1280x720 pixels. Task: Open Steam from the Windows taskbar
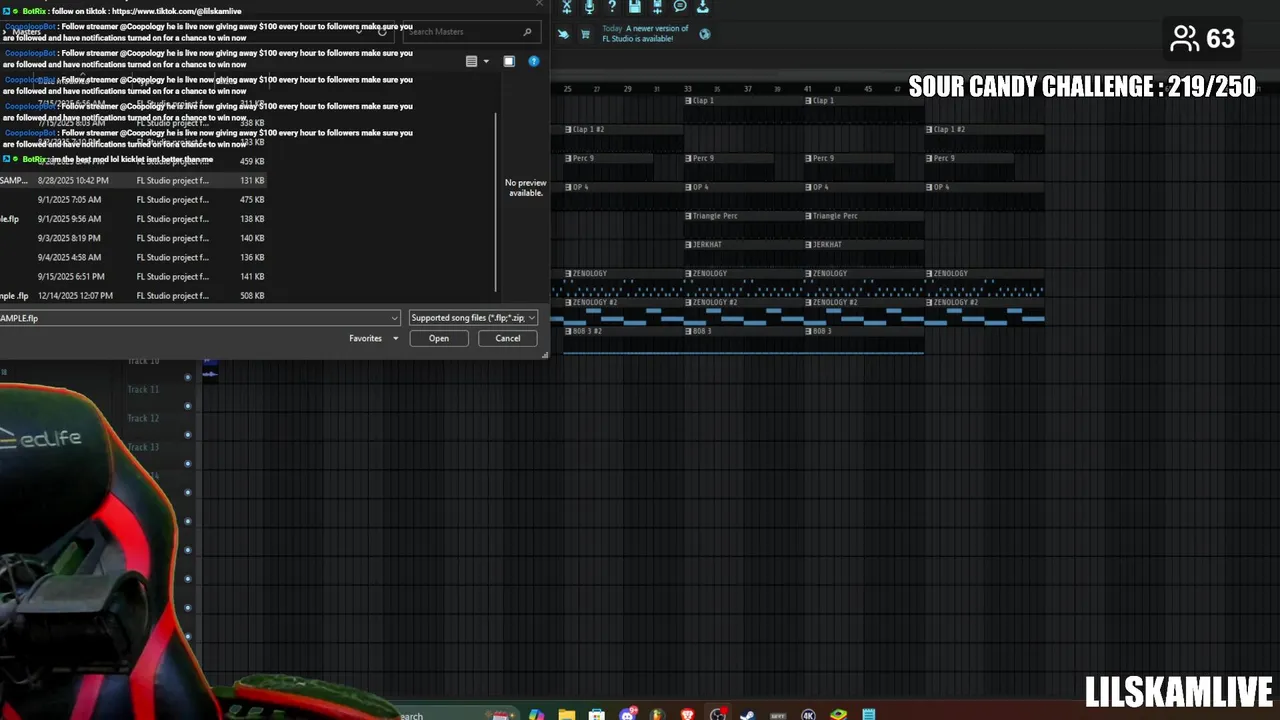coord(747,714)
